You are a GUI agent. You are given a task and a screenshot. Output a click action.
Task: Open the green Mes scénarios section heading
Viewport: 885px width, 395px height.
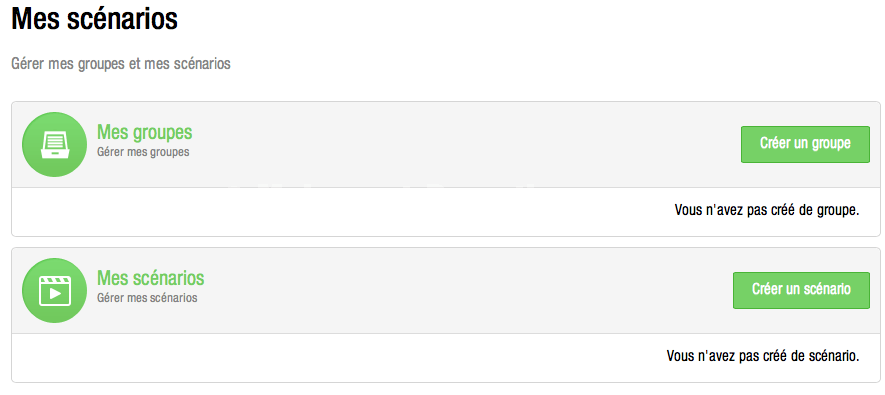(151, 278)
